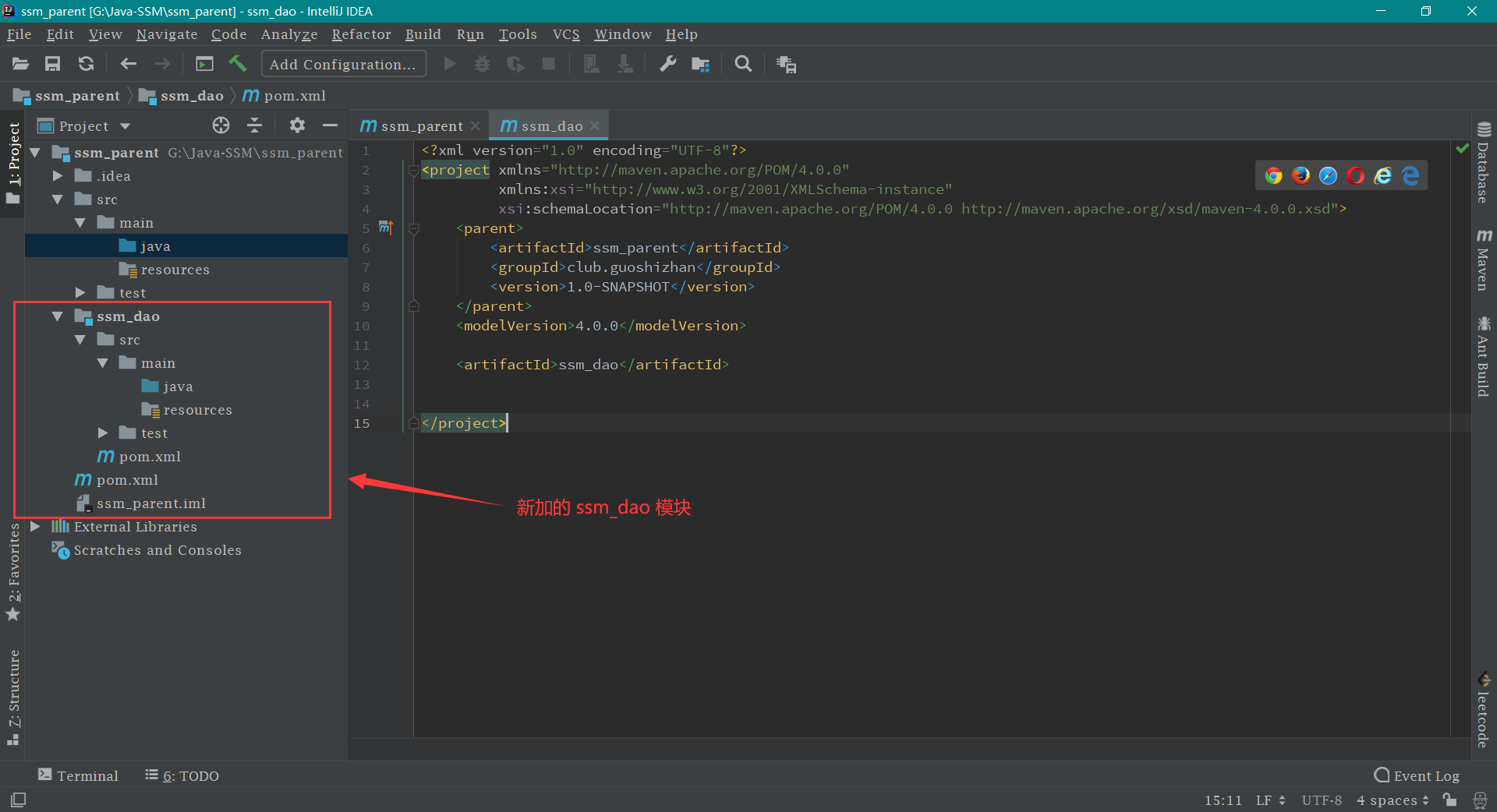This screenshot has width=1497, height=812.
Task: Click the Build Project hammer icon
Action: pos(238,64)
